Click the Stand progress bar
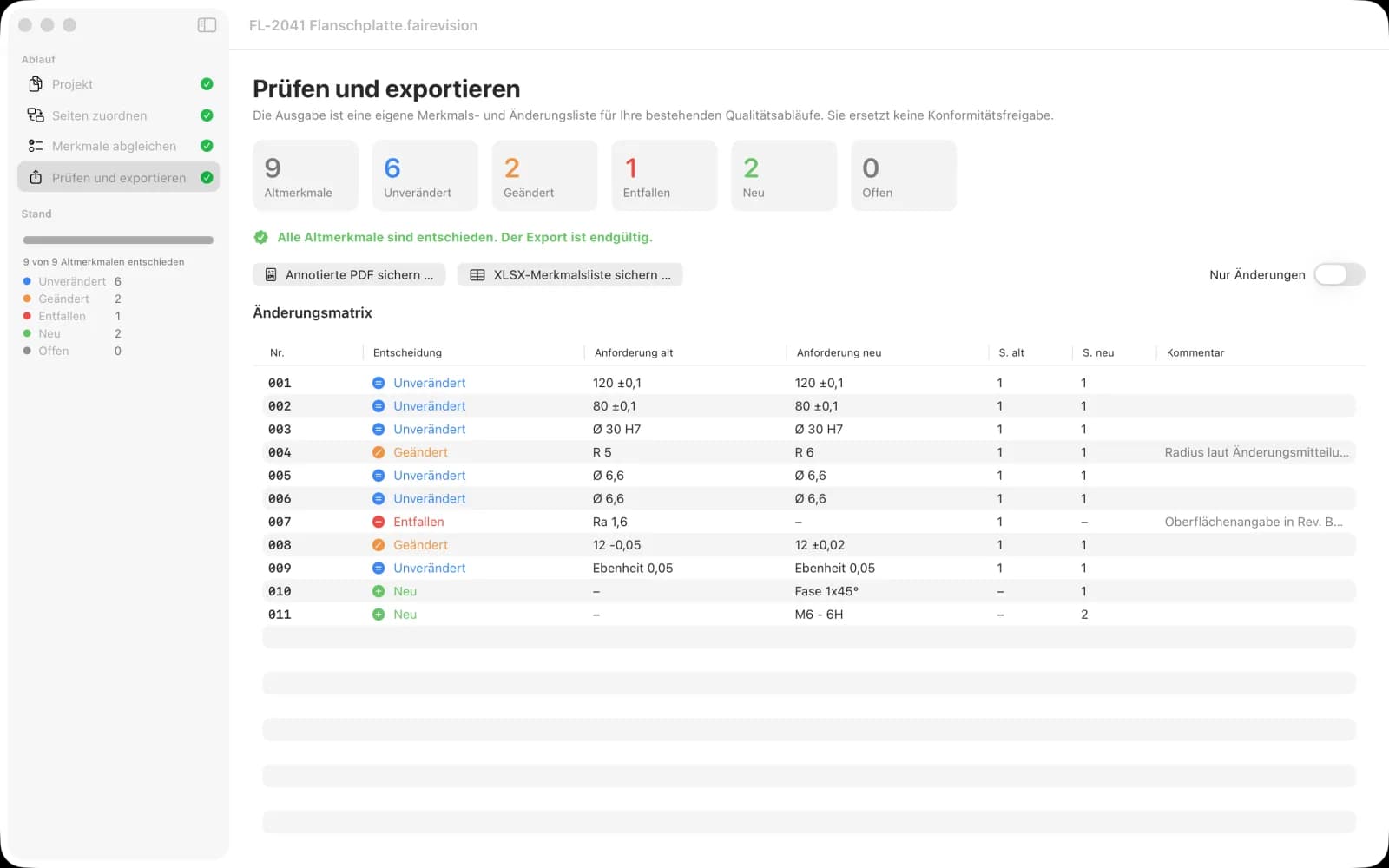Image resolution: width=1389 pixels, height=868 pixels. [118, 240]
